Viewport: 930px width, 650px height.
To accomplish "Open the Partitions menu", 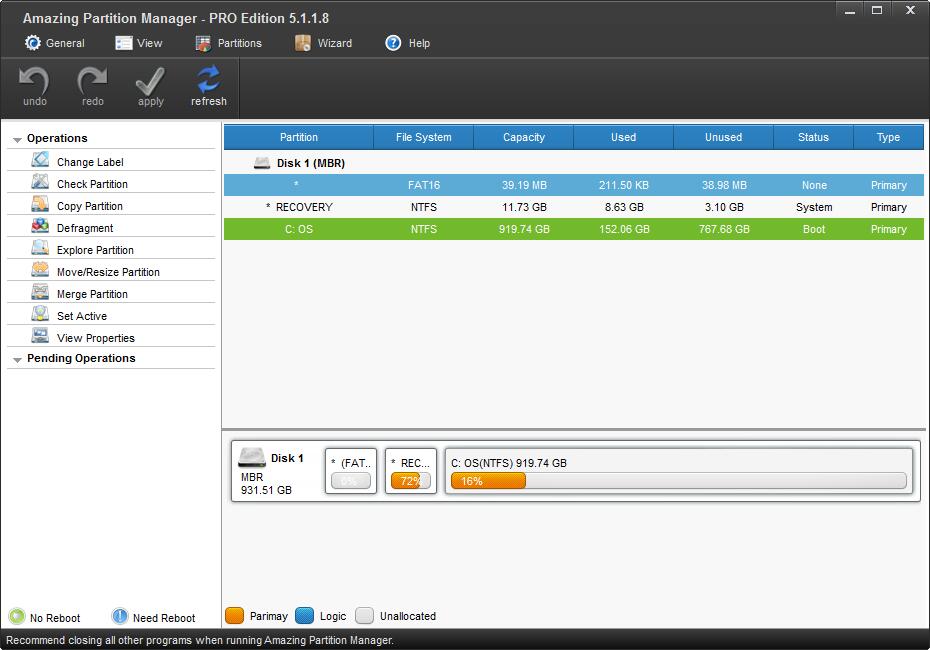I will pos(228,43).
